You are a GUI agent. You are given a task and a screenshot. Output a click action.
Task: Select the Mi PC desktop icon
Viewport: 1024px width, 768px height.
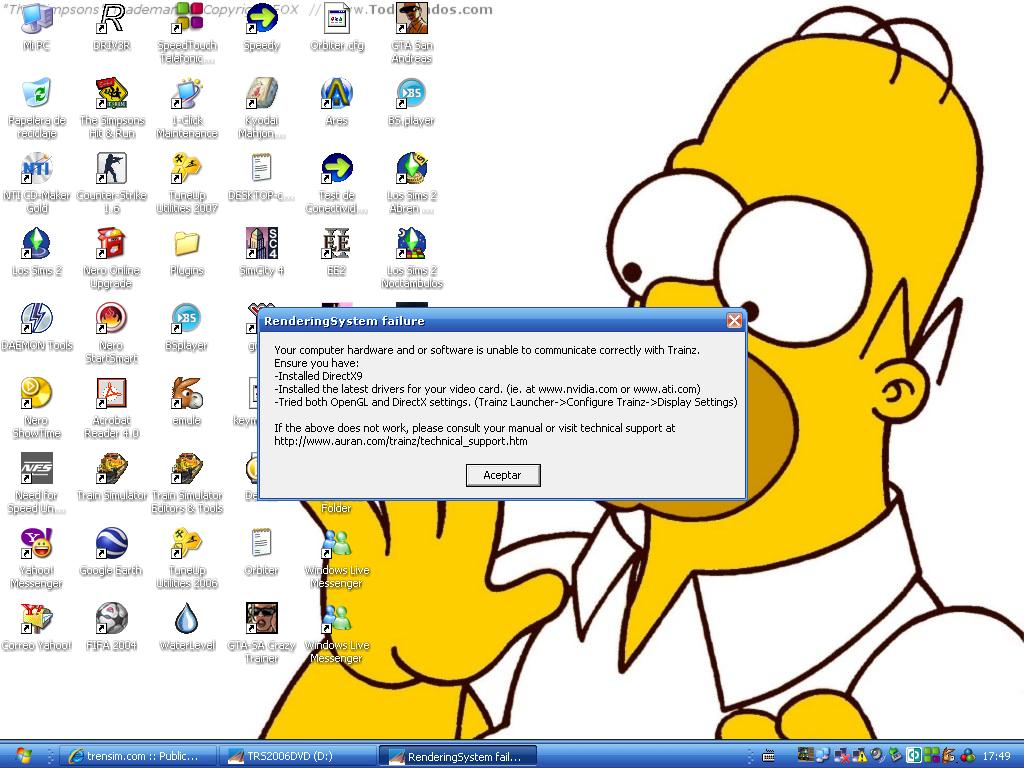[x=37, y=19]
